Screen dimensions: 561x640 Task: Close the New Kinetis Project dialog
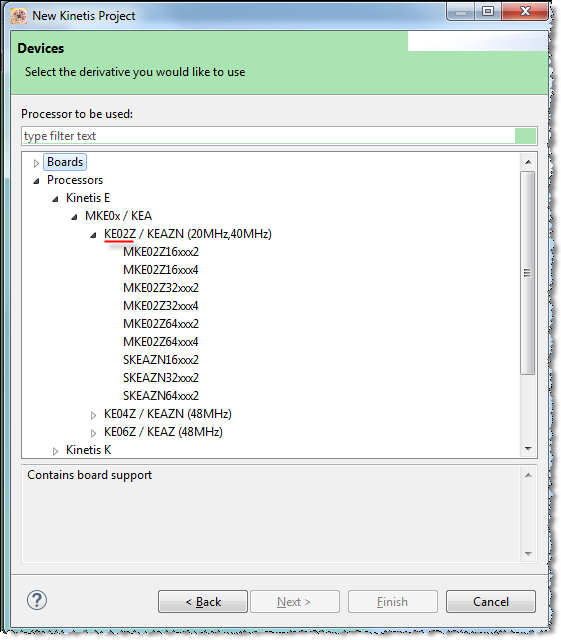525,11
